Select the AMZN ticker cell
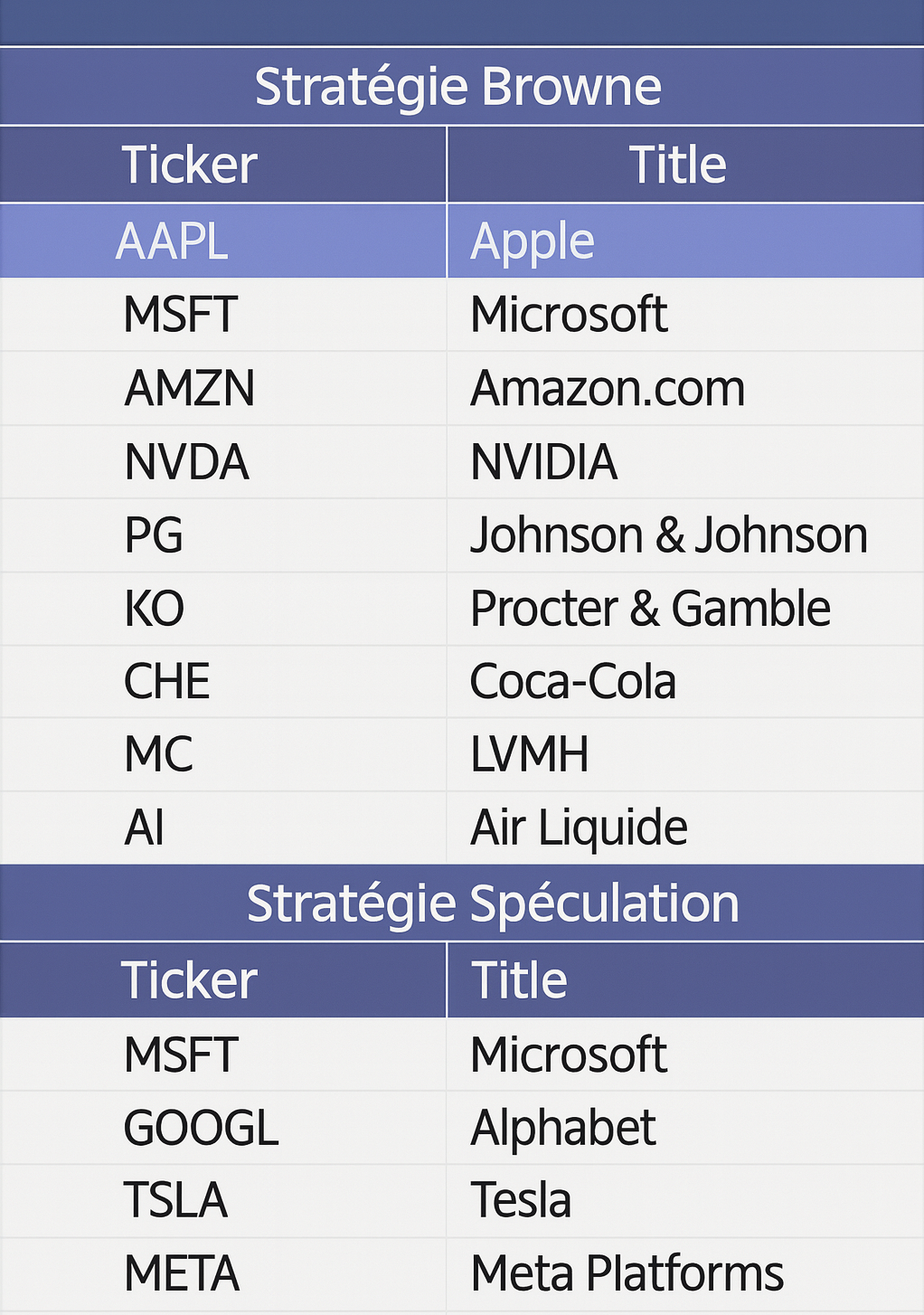This screenshot has height=1315, width=924. tap(189, 388)
